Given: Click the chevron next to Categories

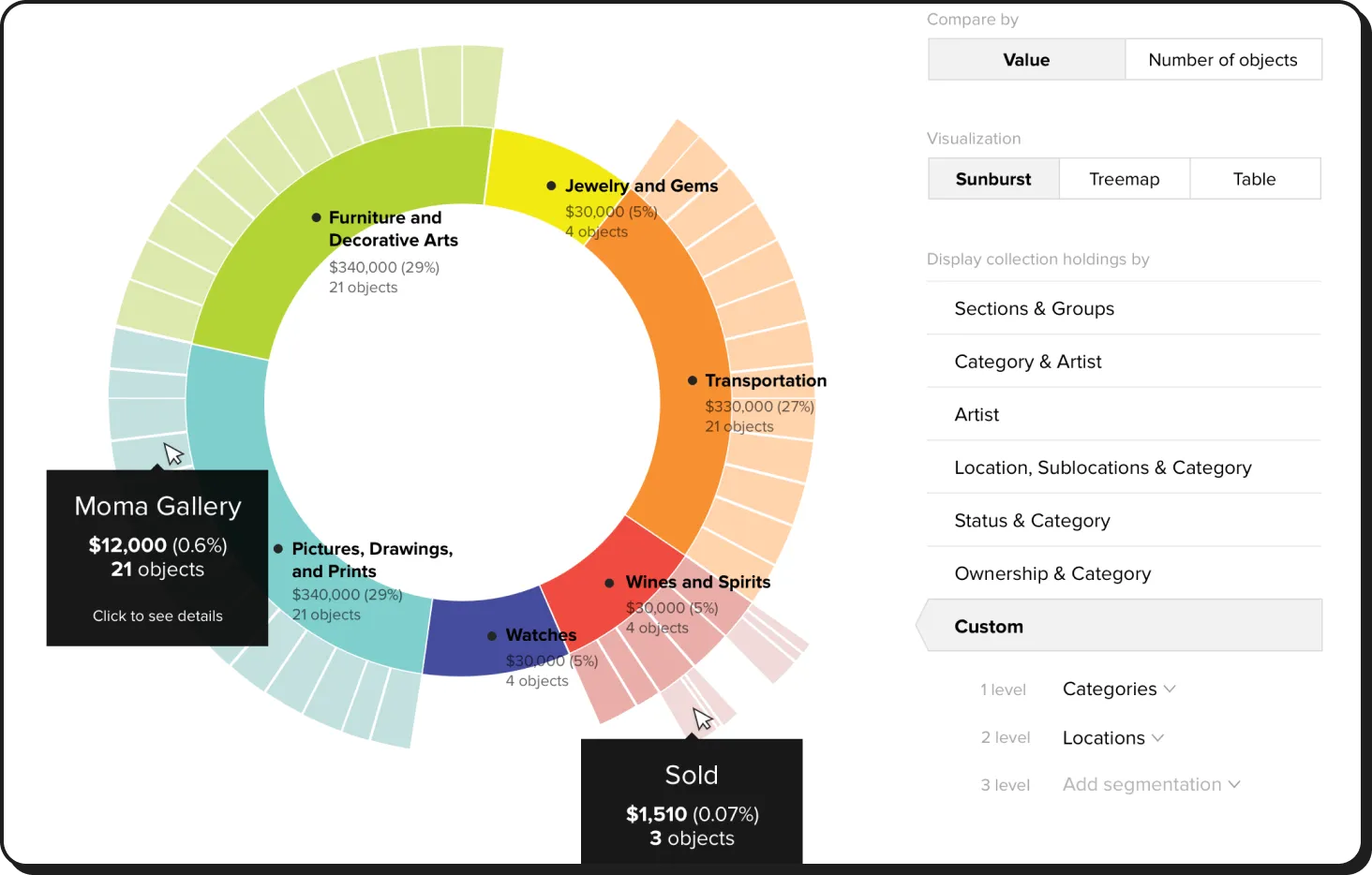Looking at the screenshot, I should 1170,689.
